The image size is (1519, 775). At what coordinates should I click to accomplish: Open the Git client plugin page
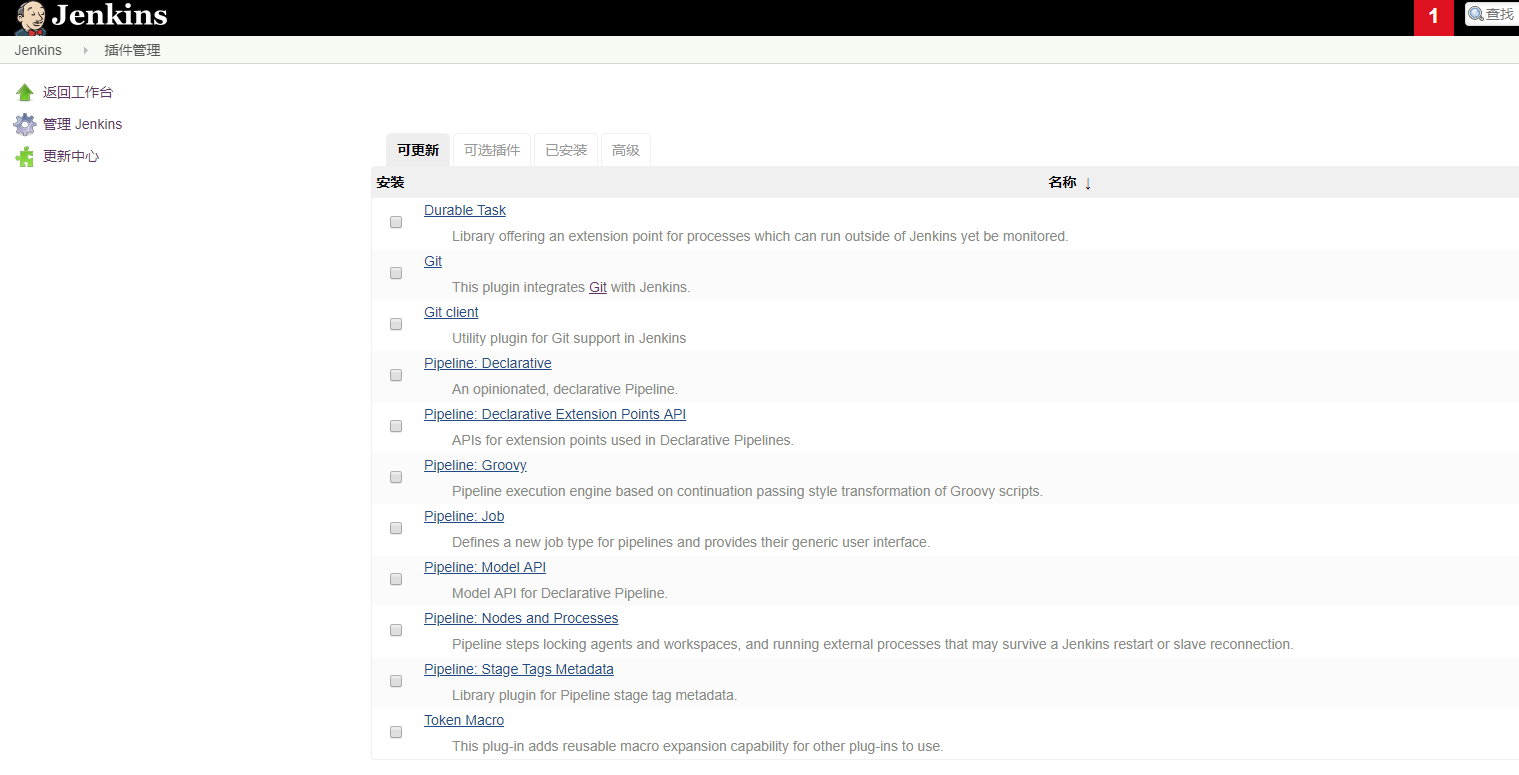(451, 312)
